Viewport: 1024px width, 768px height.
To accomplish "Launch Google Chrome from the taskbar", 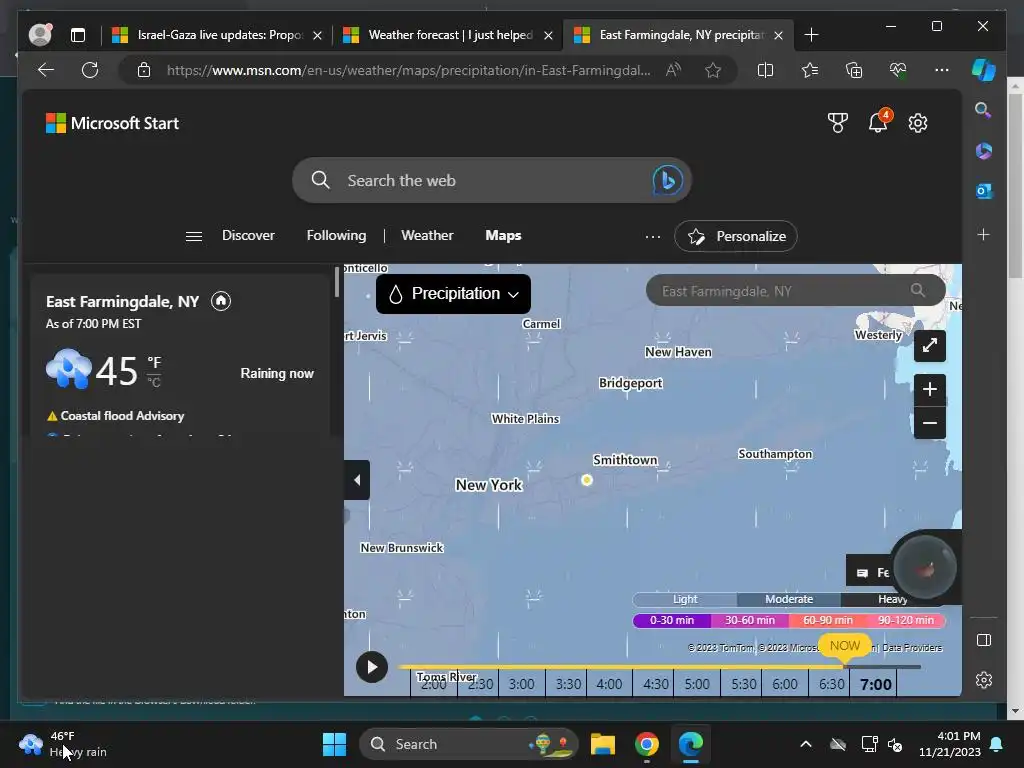I will [x=647, y=744].
